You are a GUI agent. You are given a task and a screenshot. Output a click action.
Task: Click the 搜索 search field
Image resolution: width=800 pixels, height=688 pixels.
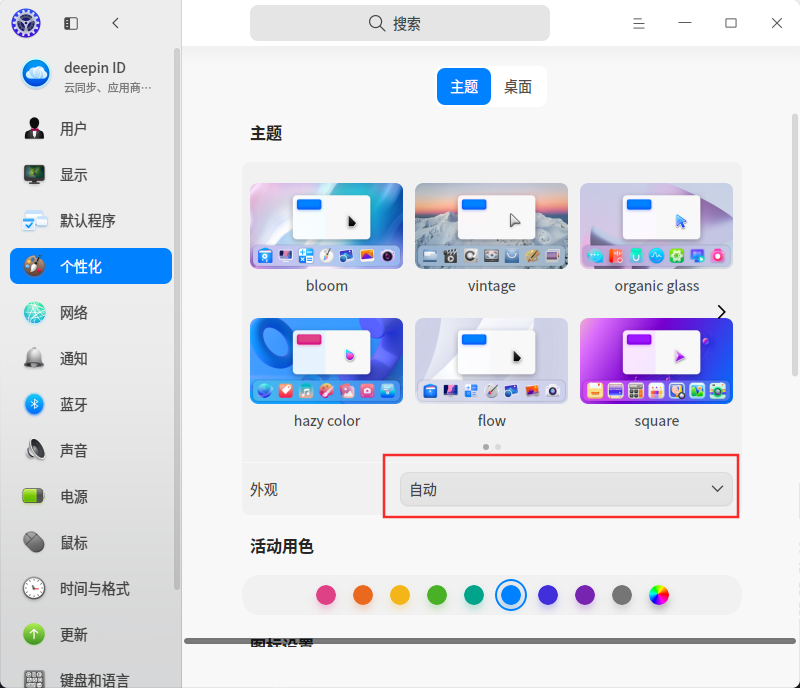point(399,23)
